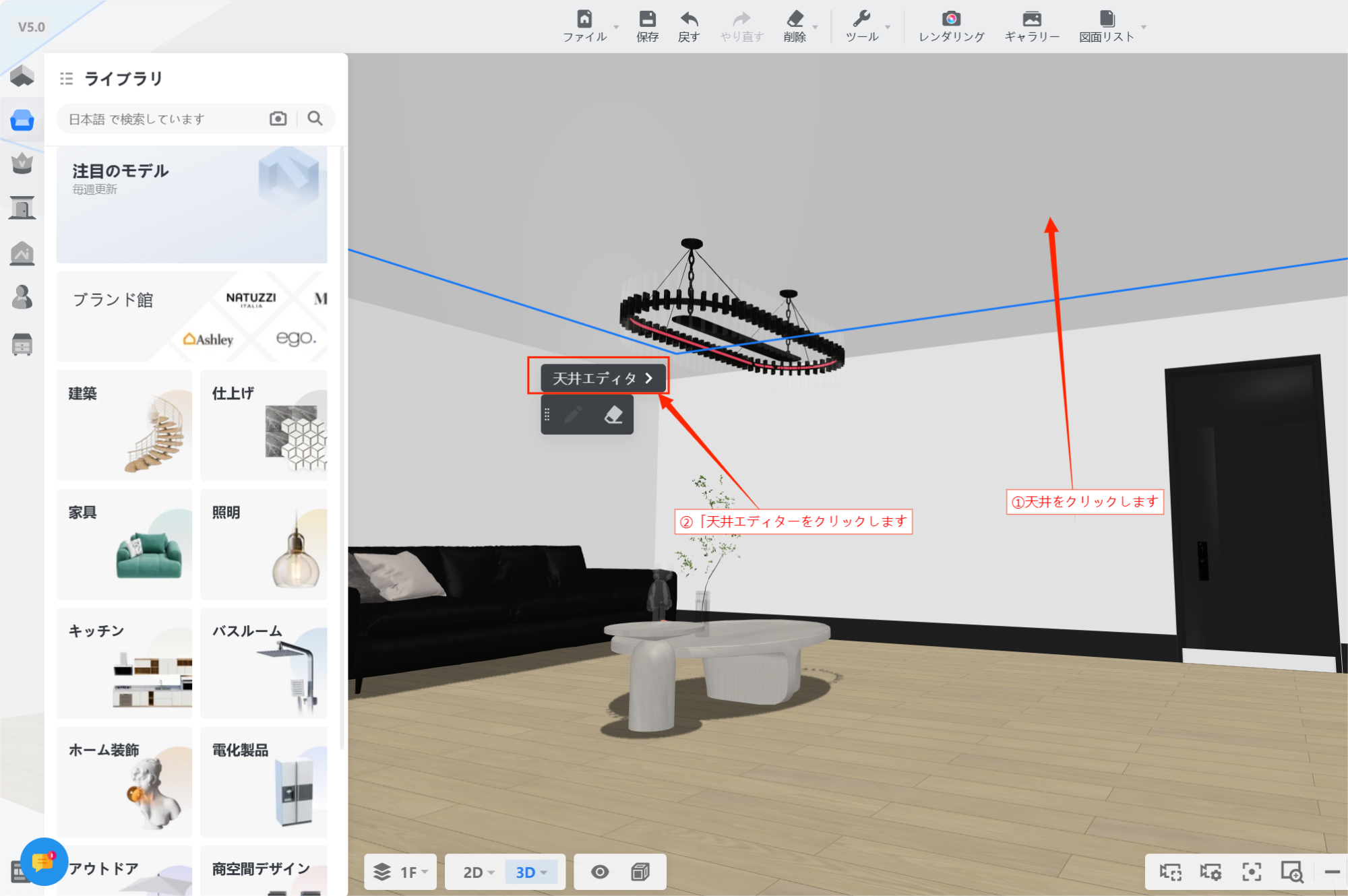1348x896 pixels.
Task: Open the cabinet sidebar icon
Action: click(22, 344)
